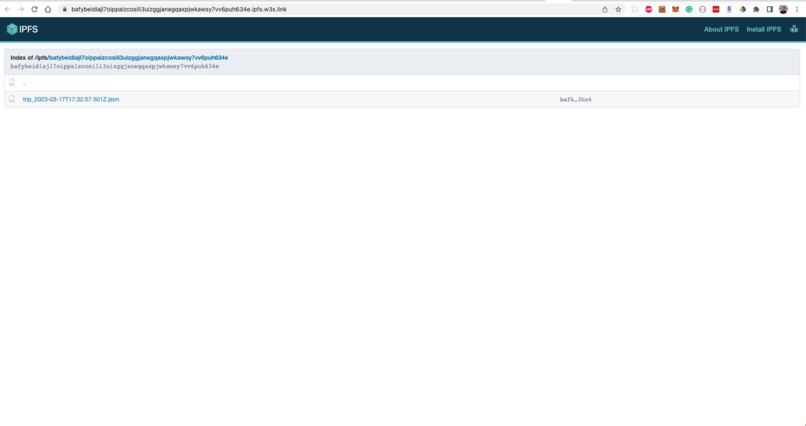
Task: Open the colorful color-wheel extension
Action: click(742, 9)
